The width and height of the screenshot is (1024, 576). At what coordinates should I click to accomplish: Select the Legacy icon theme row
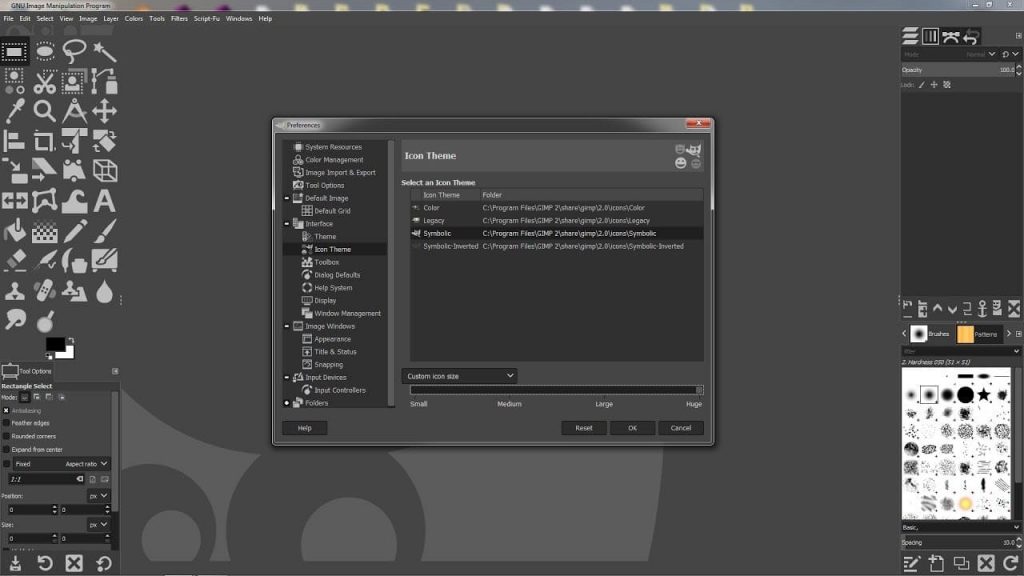pyautogui.click(x=556, y=221)
